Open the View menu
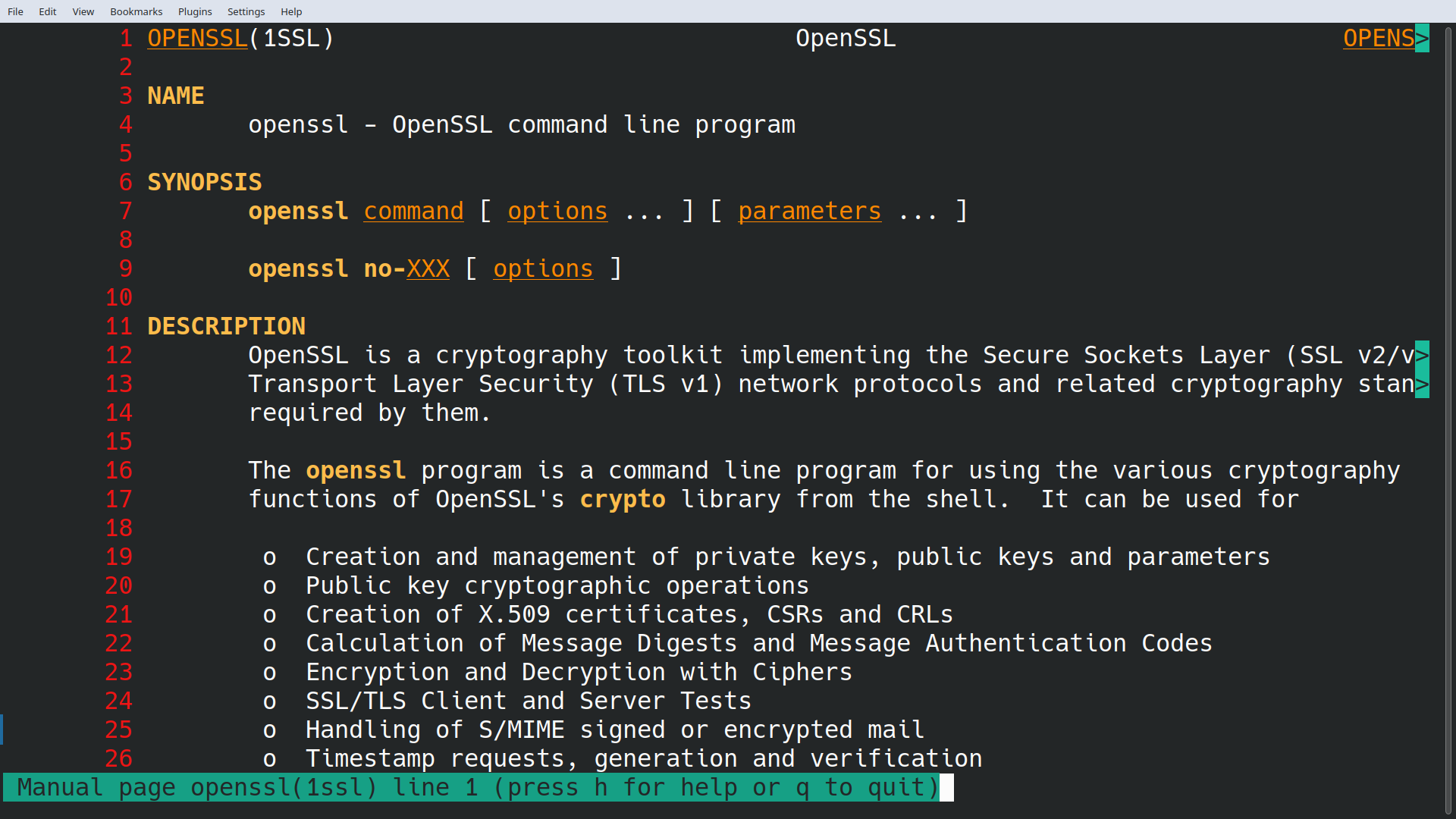Image resolution: width=1456 pixels, height=819 pixels. coord(82,11)
